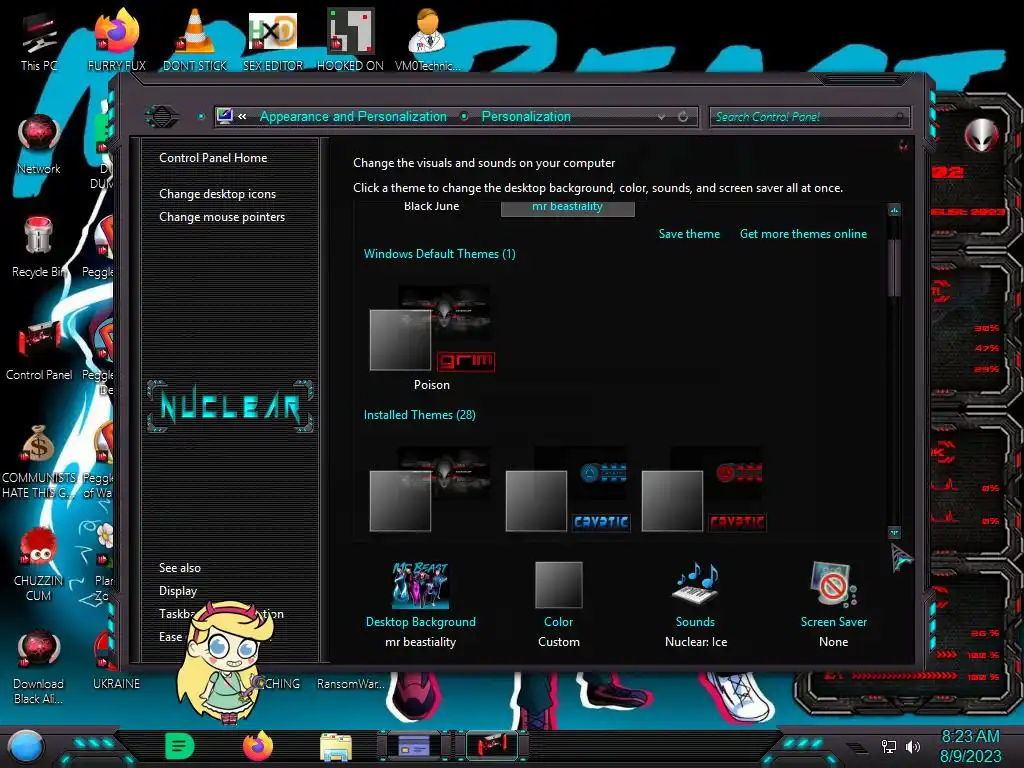Open the CHUZZIN CUM red fuzzy icon
Viewport: 1024px width, 768px height.
pyautogui.click(x=39, y=564)
